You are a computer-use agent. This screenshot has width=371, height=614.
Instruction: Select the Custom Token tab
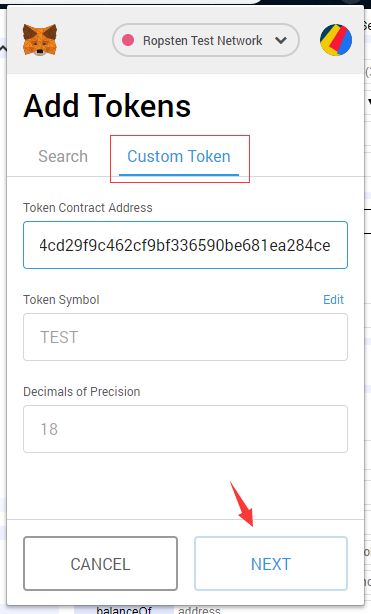[179, 157]
